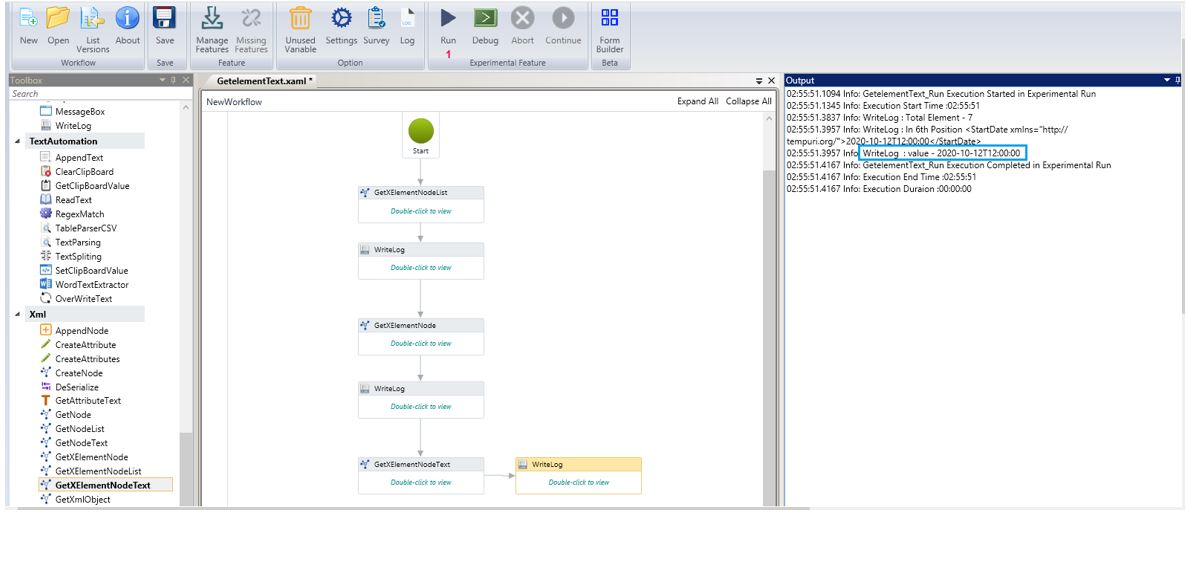The width and height of the screenshot is (1187, 564).
Task: Run the workflow with the play icon
Action: click(449, 19)
